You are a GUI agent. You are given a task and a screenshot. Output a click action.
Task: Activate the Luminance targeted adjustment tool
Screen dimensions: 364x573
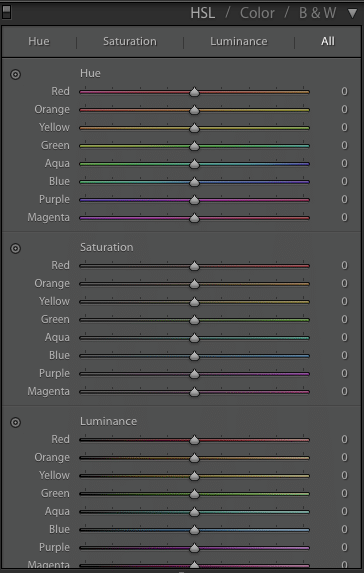tap(15, 422)
